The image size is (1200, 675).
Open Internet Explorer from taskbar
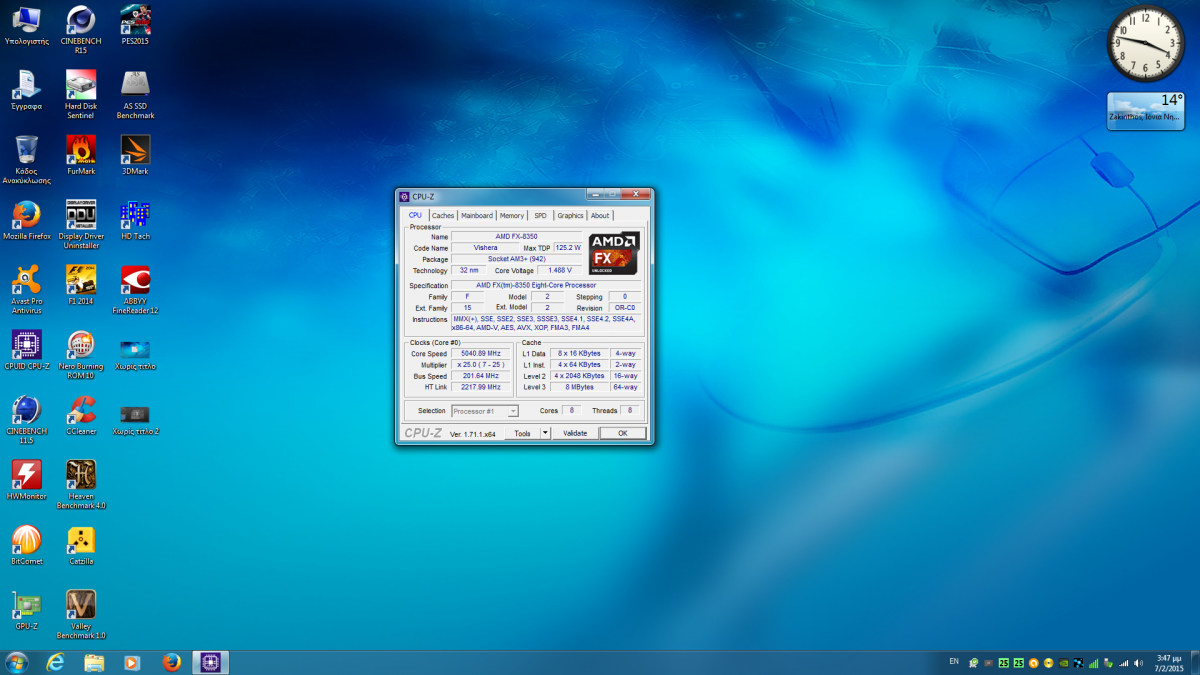[55, 662]
